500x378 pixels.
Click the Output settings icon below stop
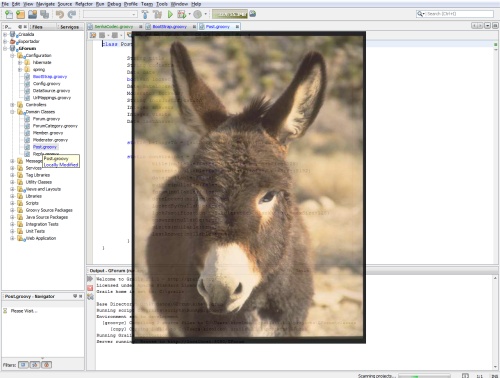coord(90,297)
